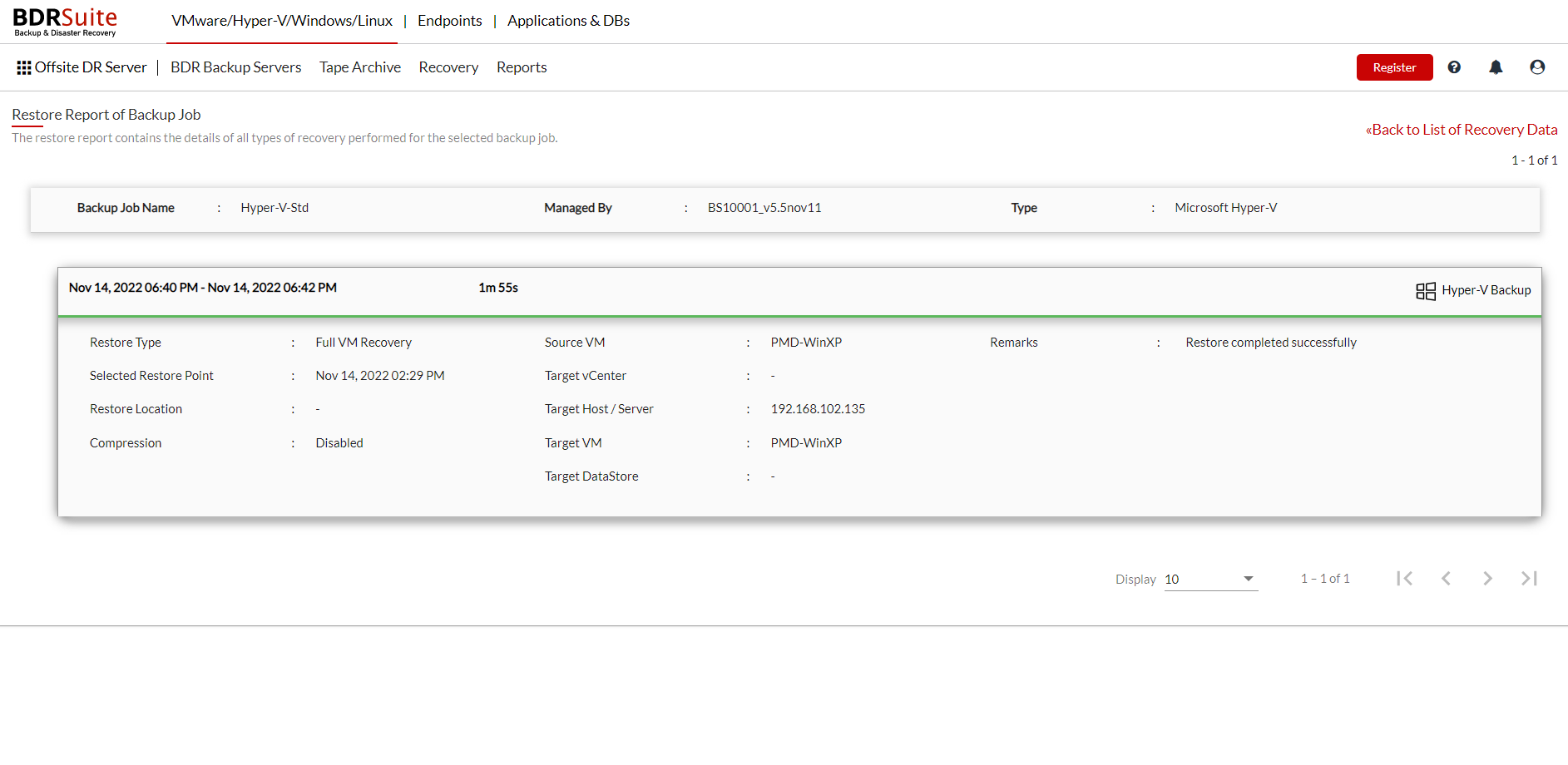This screenshot has height=765, width=1568.
Task: Switch to the Applications & DBs tab
Action: 569,21
